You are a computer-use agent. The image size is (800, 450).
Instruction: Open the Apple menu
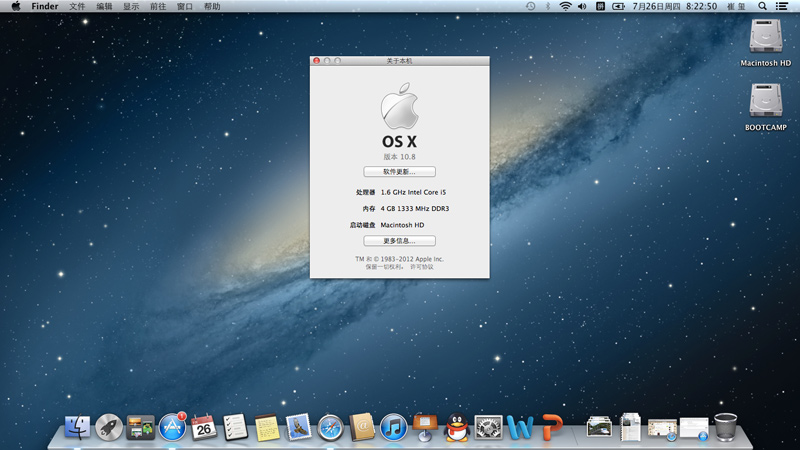pyautogui.click(x=16, y=6)
